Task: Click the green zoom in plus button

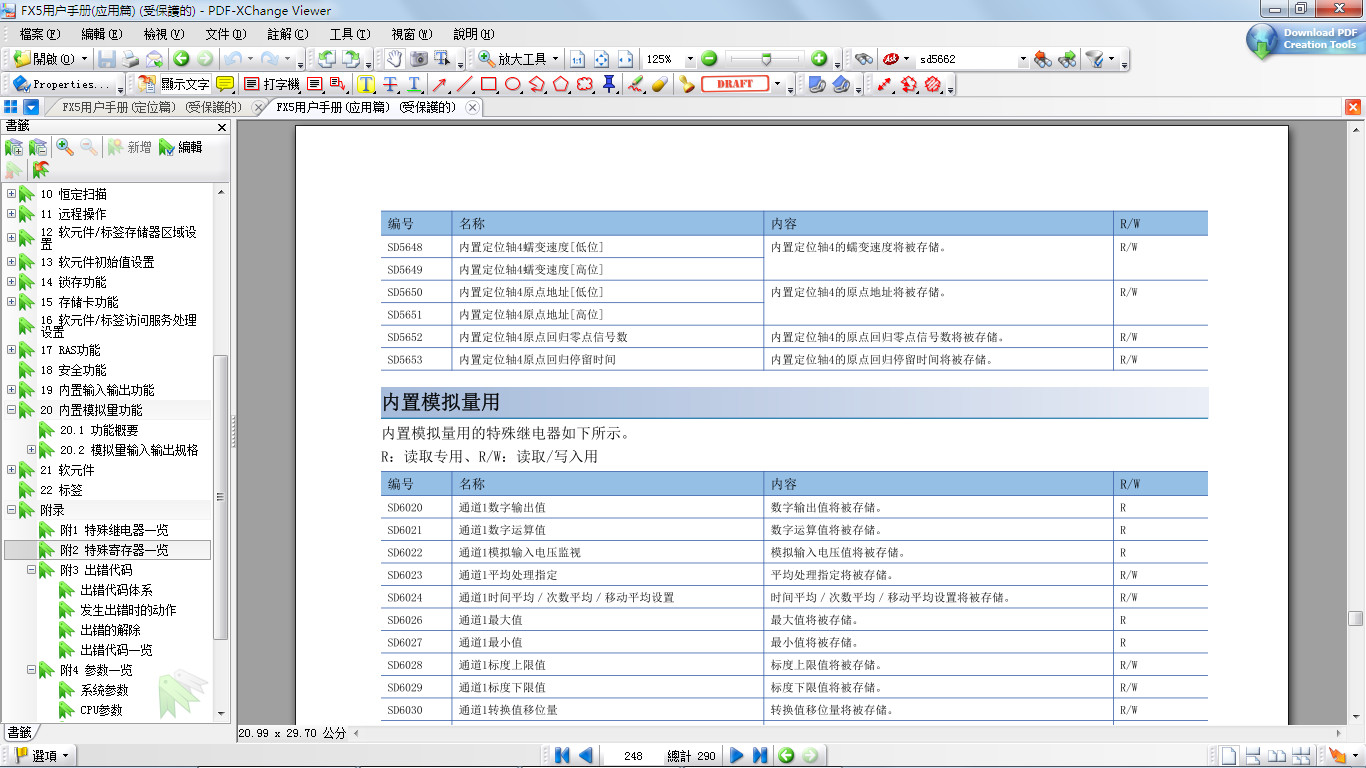Action: tap(818, 59)
